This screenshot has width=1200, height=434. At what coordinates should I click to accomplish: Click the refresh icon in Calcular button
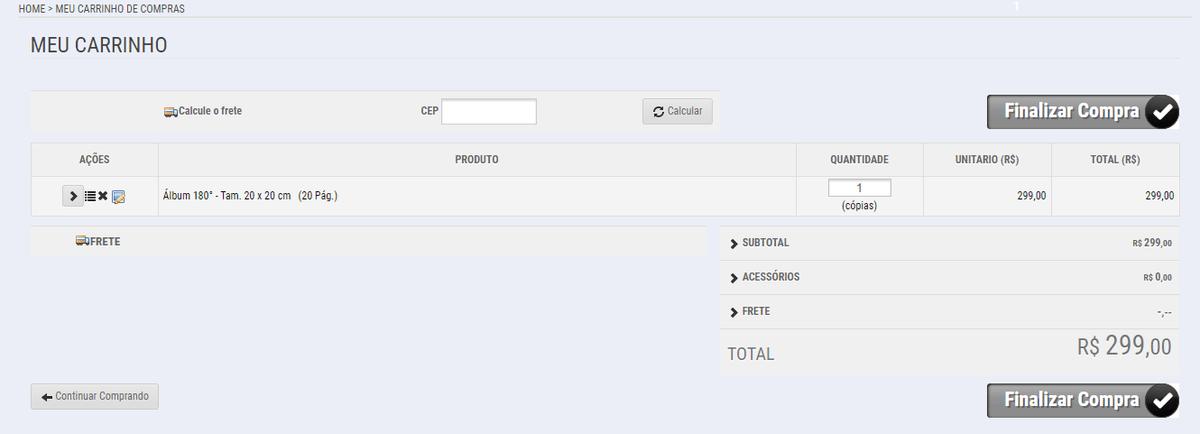(658, 112)
